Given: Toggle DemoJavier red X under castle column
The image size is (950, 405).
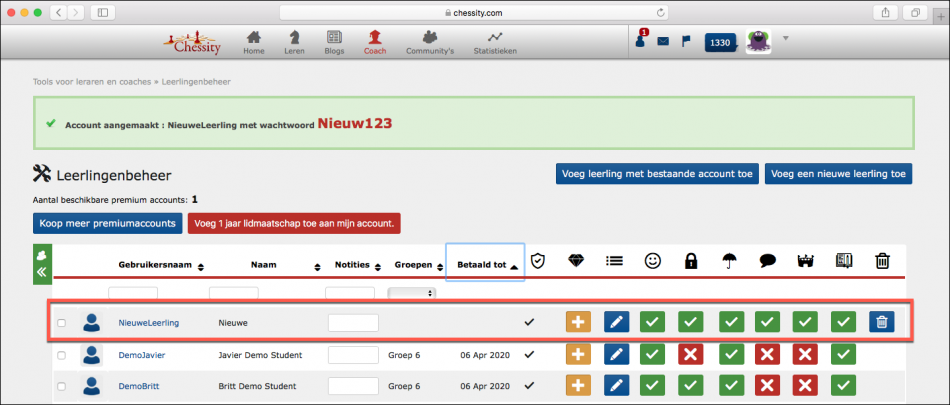Looking at the screenshot, I should click(805, 355).
